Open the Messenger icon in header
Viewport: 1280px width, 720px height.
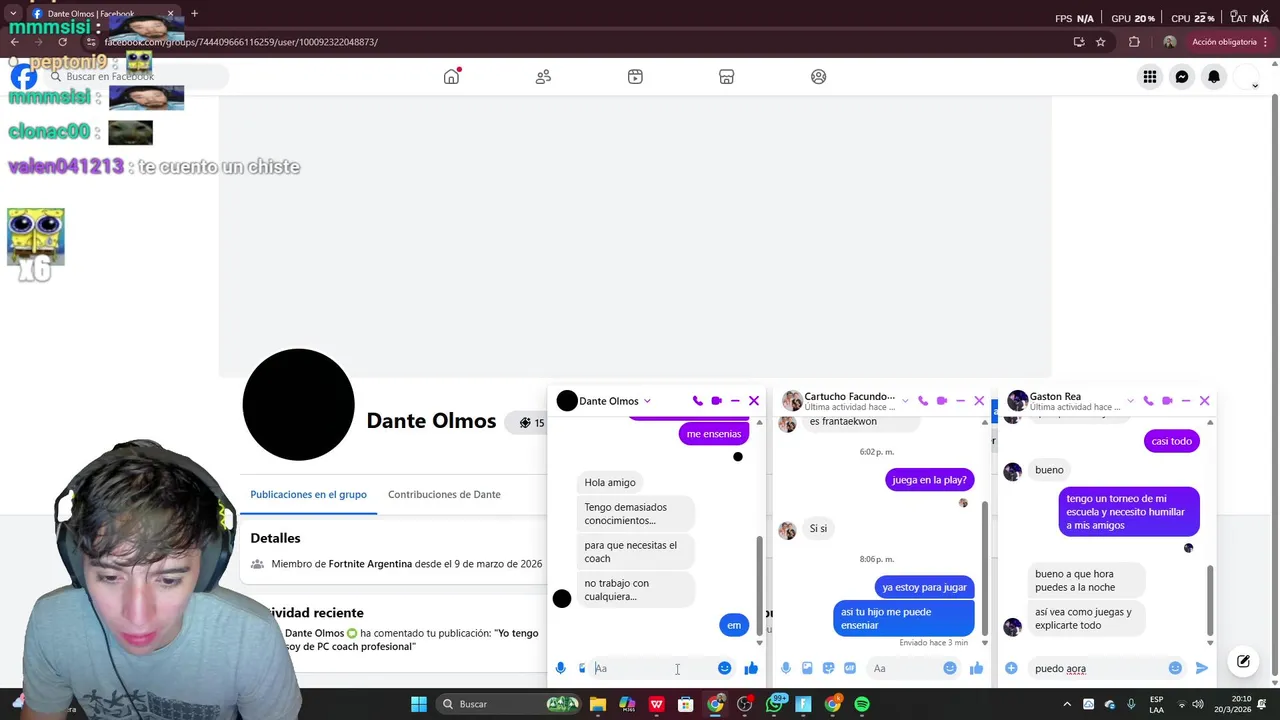[x=1182, y=77]
